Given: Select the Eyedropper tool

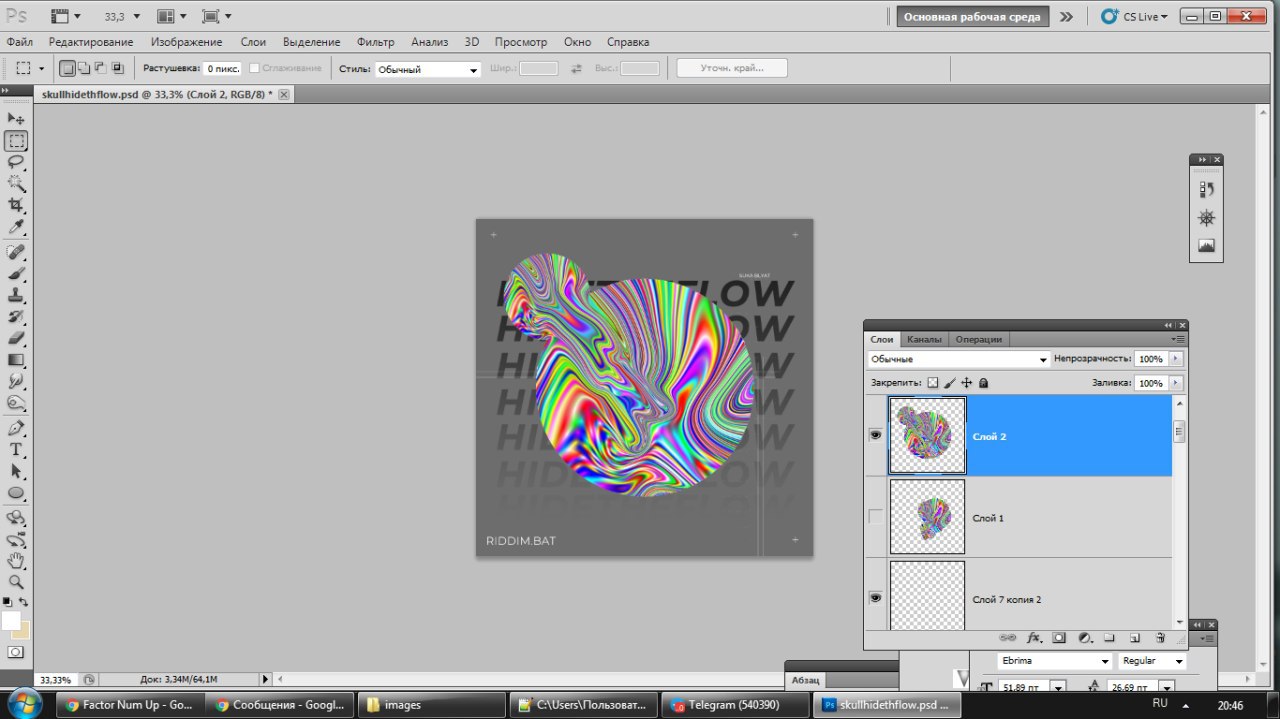Looking at the screenshot, I should click(x=16, y=227).
